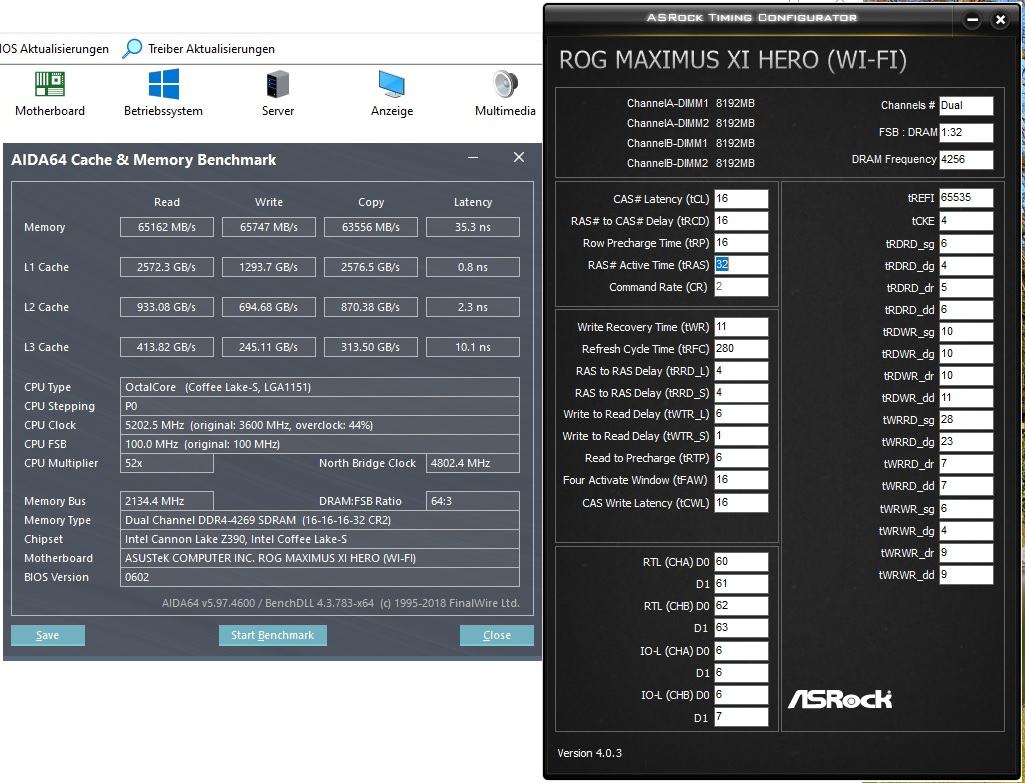
Task: Select the tWRWR_sg field
Action: pyautogui.click(x=966, y=508)
